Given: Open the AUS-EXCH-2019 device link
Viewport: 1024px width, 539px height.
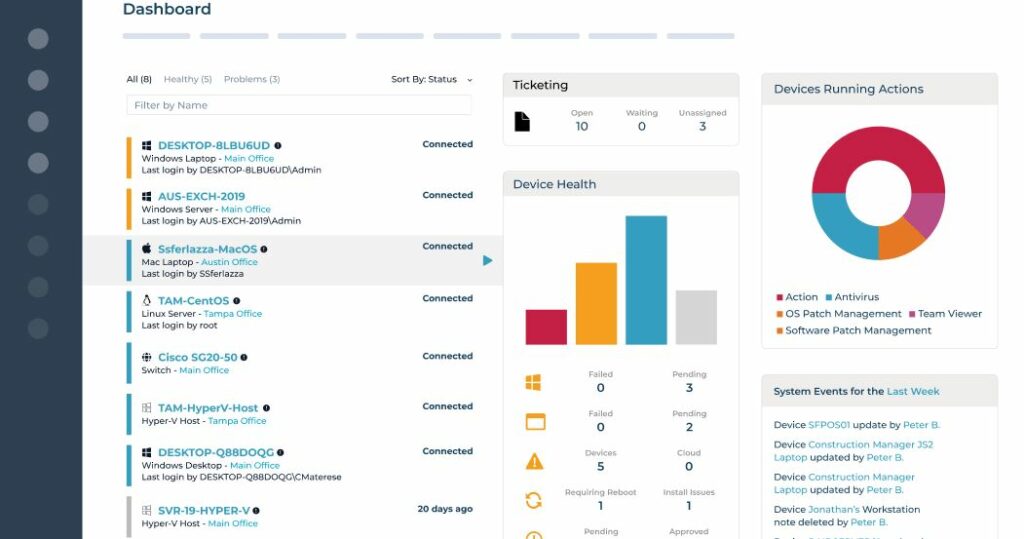Looking at the screenshot, I should (x=201, y=196).
